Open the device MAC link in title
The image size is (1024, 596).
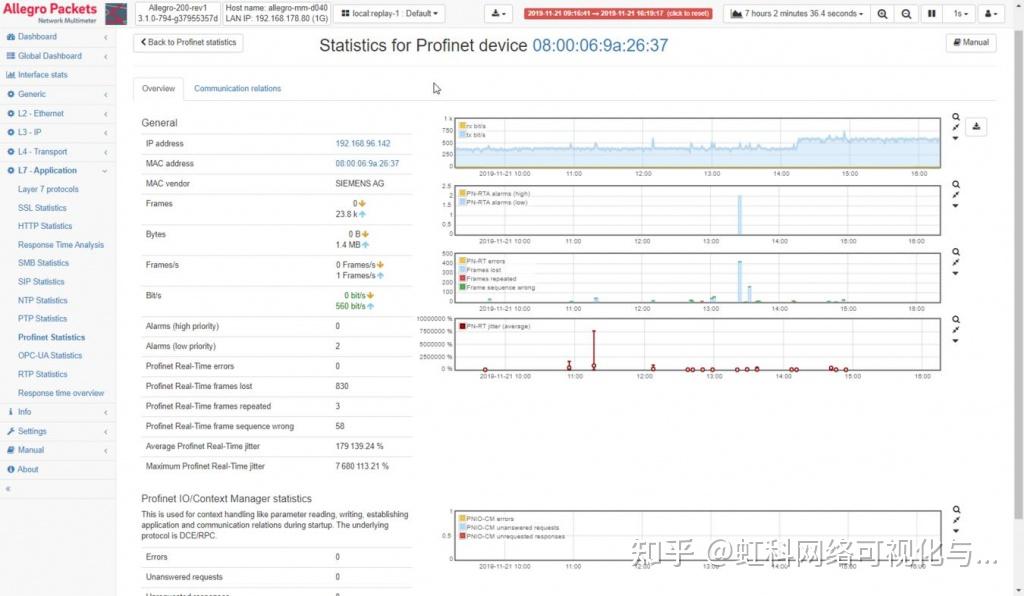tap(600, 45)
